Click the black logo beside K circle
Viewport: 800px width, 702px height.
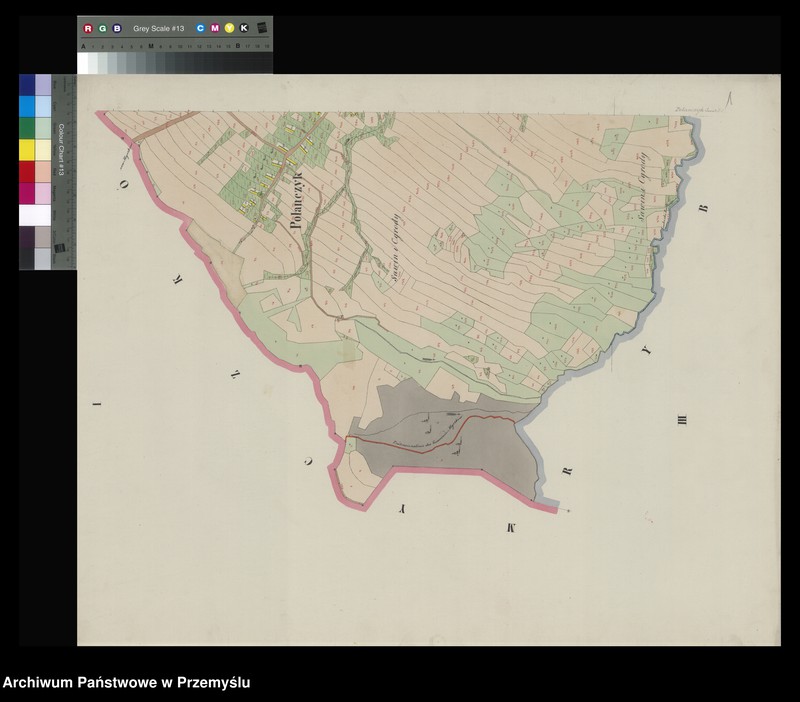pyautogui.click(x=262, y=28)
